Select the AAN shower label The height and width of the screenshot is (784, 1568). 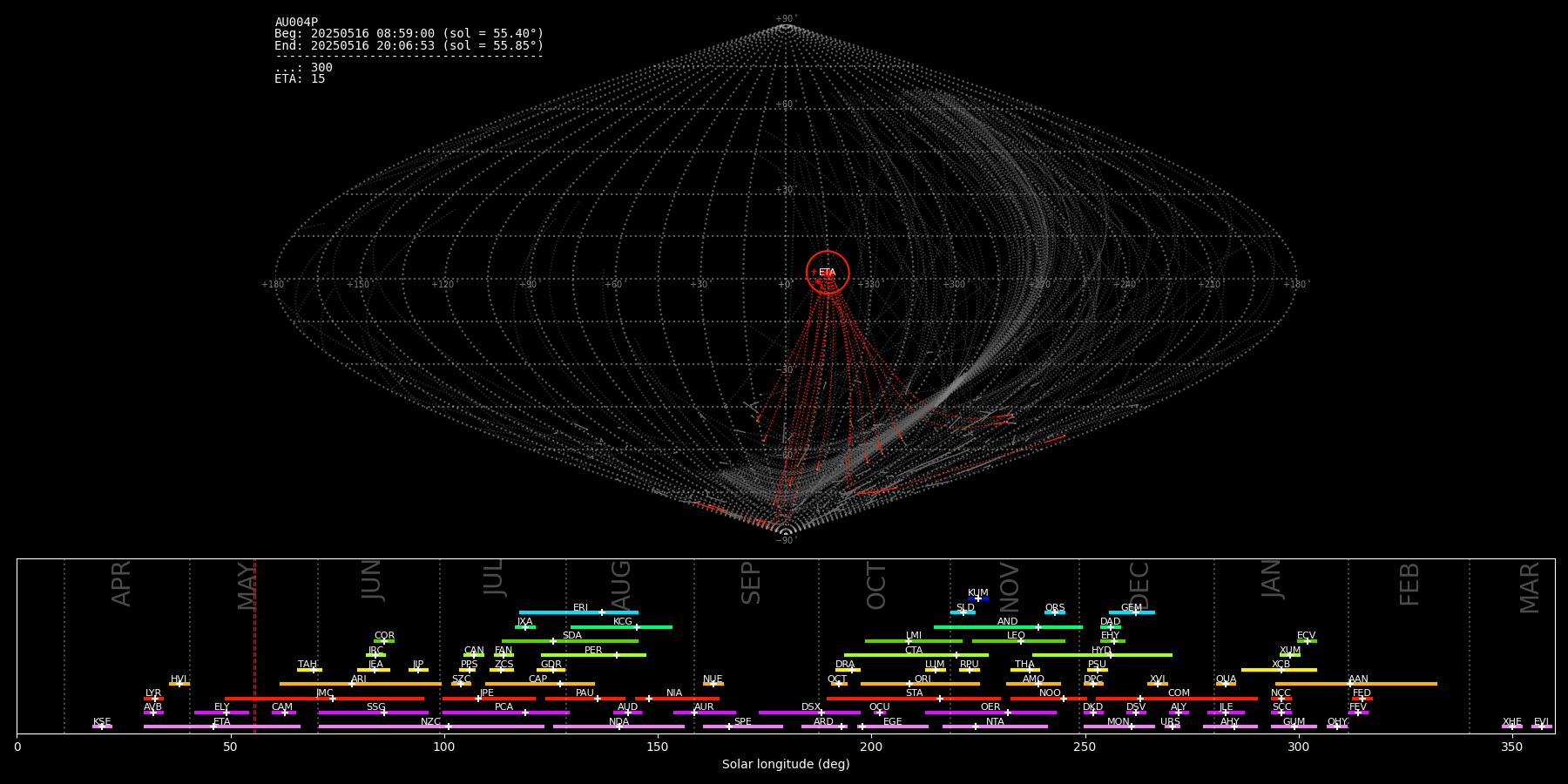pyautogui.click(x=1358, y=679)
